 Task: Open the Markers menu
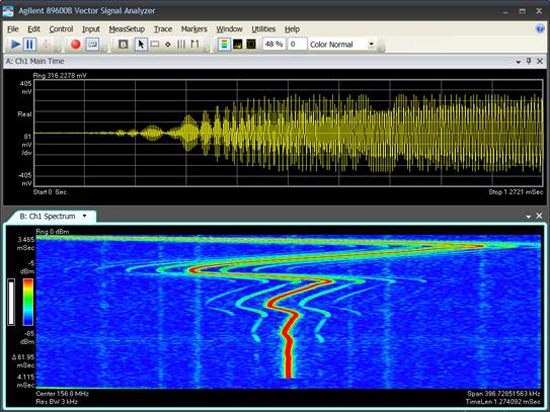click(x=194, y=29)
